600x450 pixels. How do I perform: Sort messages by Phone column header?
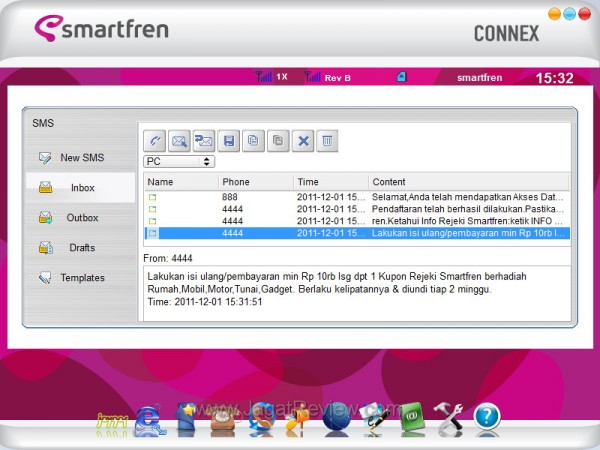(x=256, y=182)
